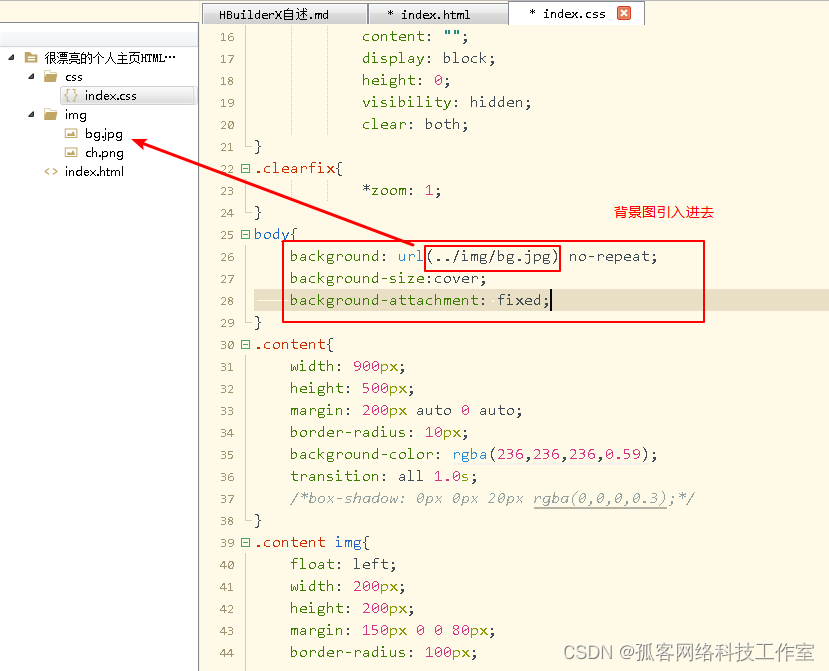
Task: Click the 'clear: both;' line
Action: point(416,124)
